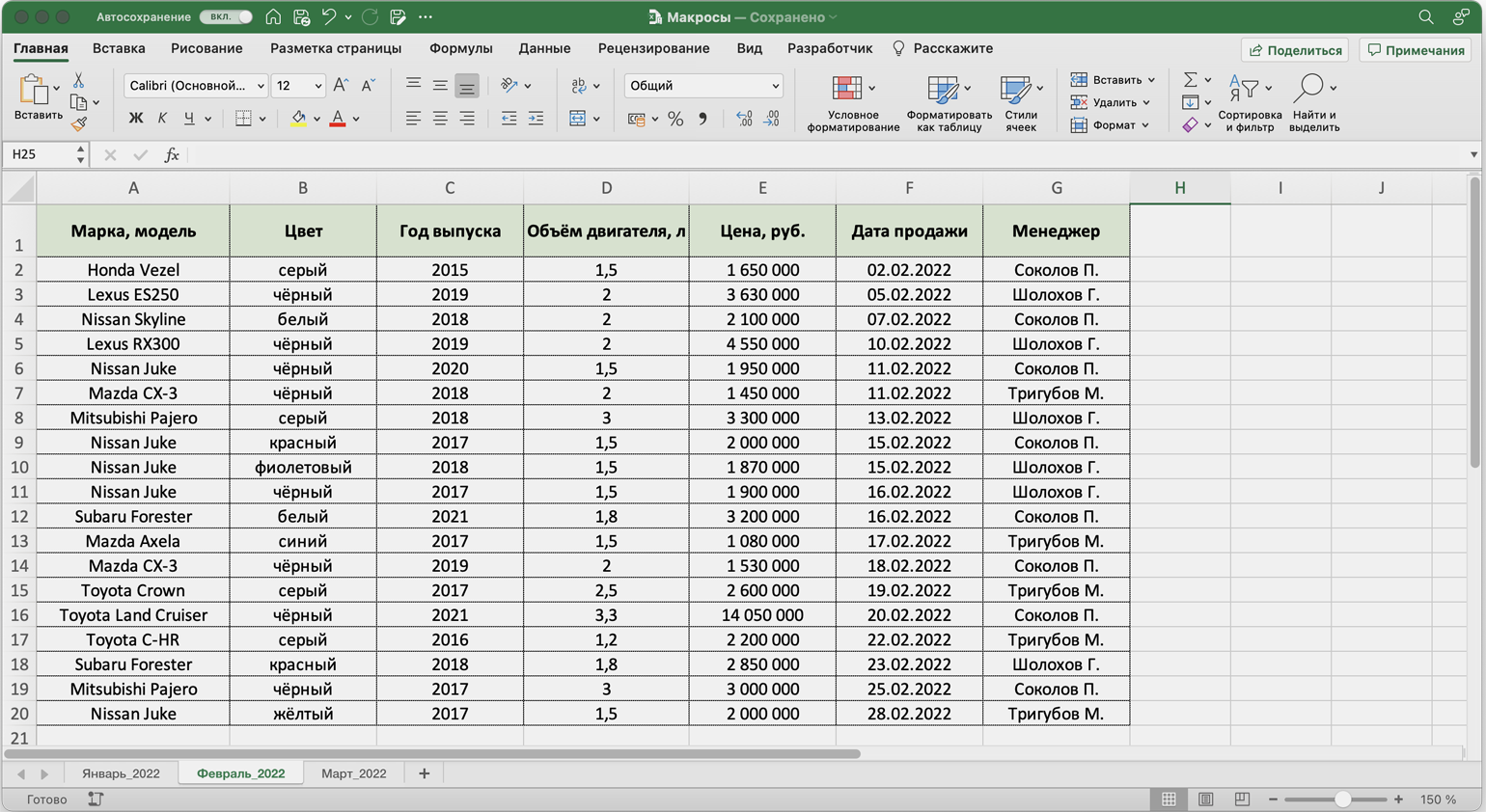The width and height of the screenshot is (1486, 812).
Task: Toggle the AutoSave switch off
Action: click(226, 17)
